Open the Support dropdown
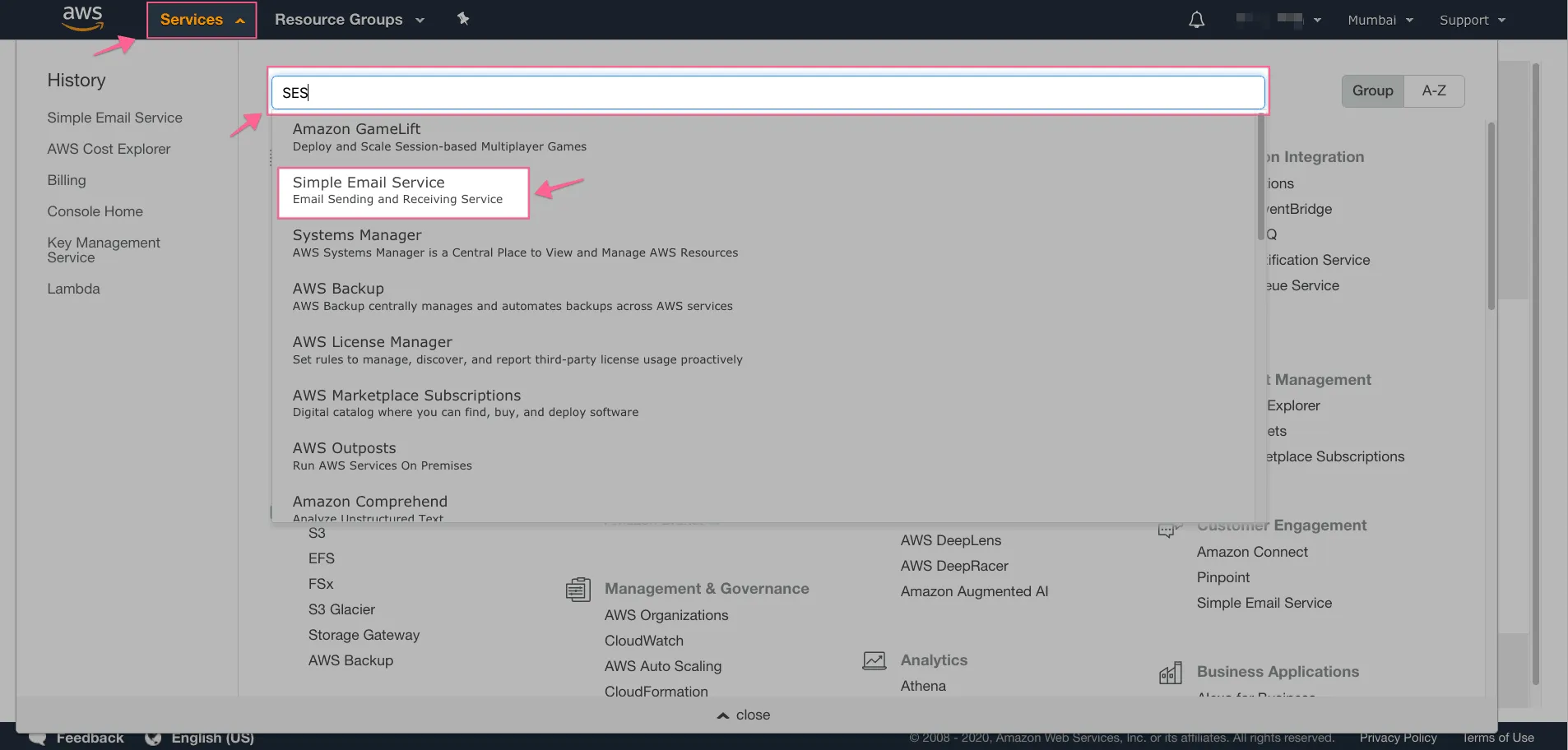The height and width of the screenshot is (750, 1568). (x=1472, y=20)
